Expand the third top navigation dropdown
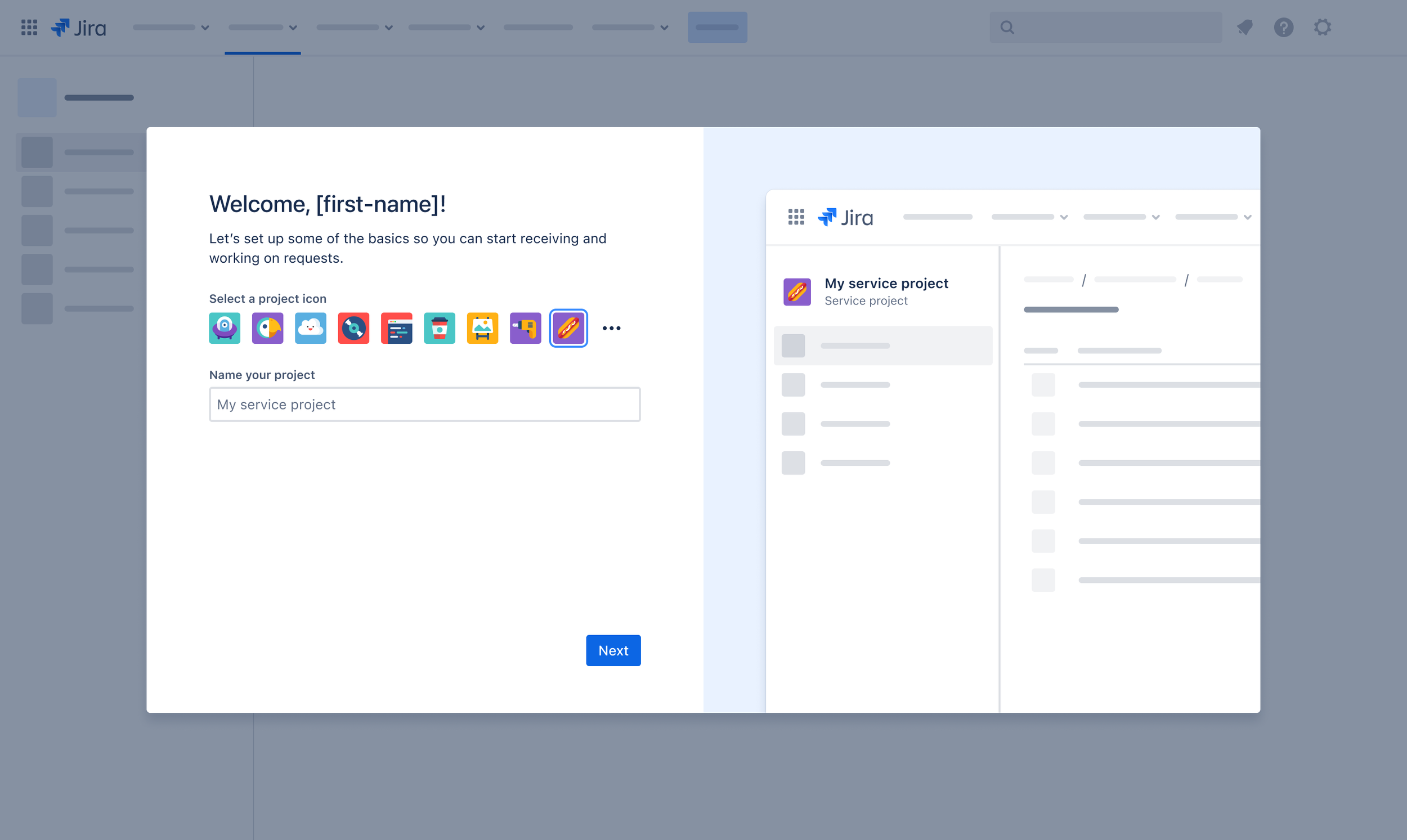Screen dimensions: 1407x840 355,27
